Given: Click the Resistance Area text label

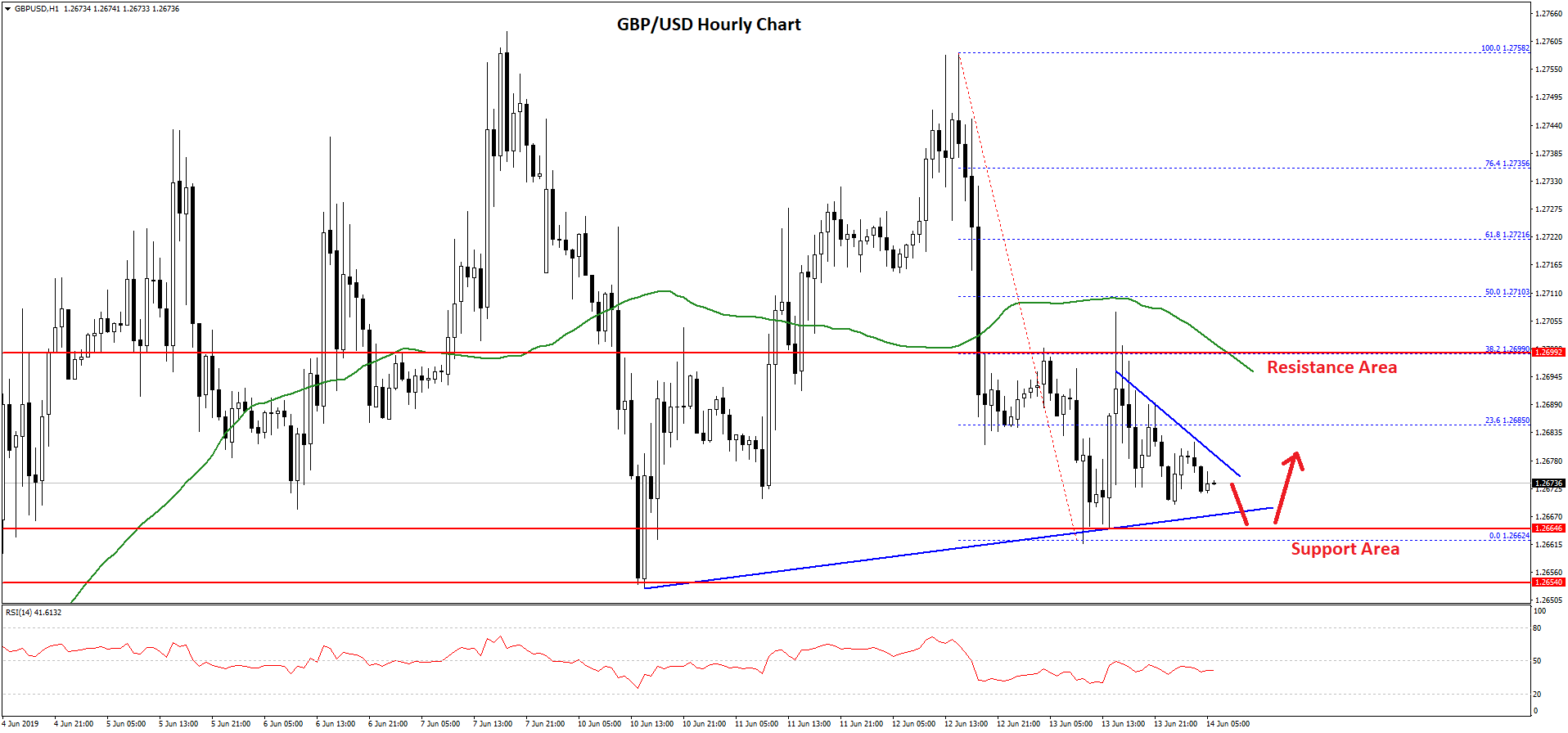Looking at the screenshot, I should 1331,367.
